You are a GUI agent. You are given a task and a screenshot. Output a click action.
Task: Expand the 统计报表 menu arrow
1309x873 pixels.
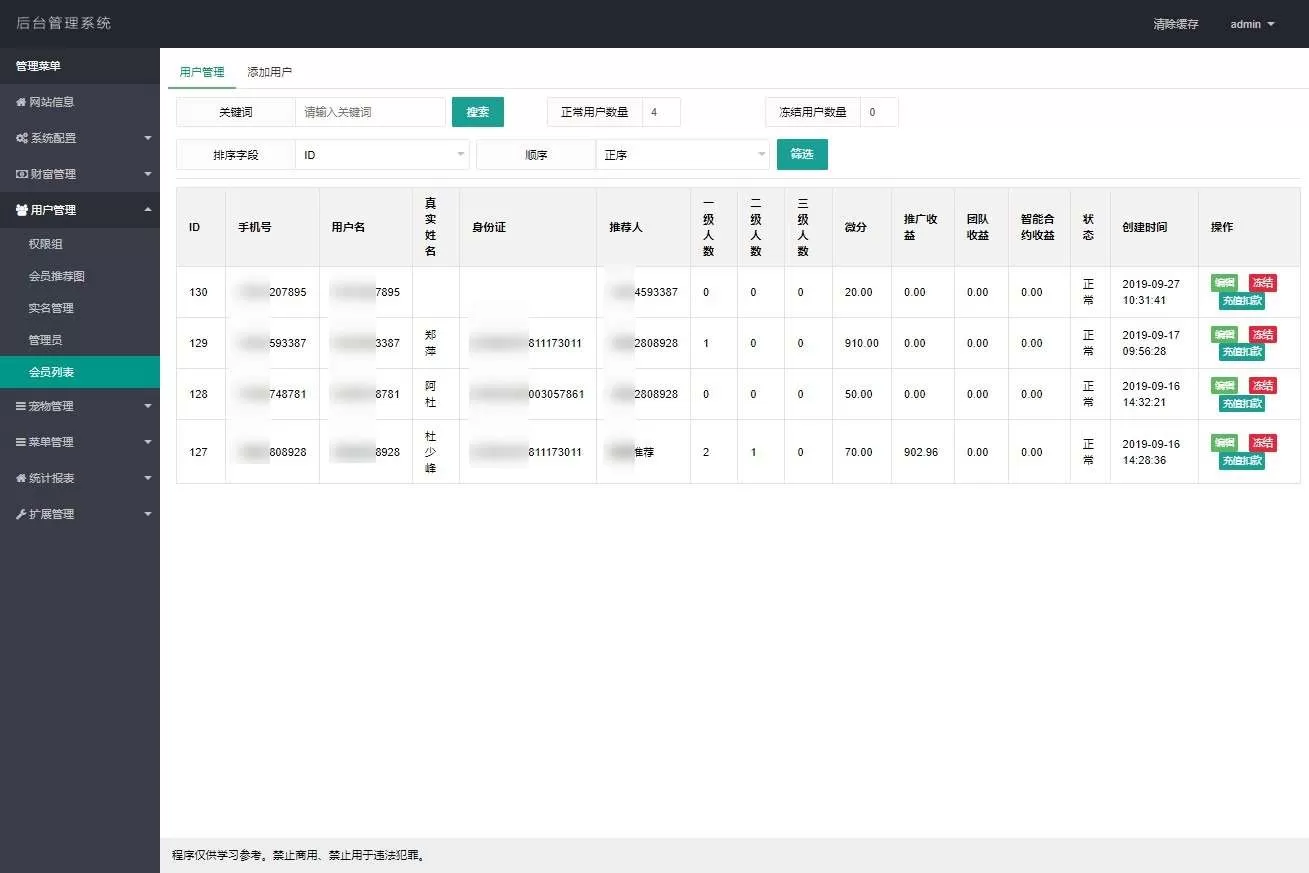[x=148, y=478]
